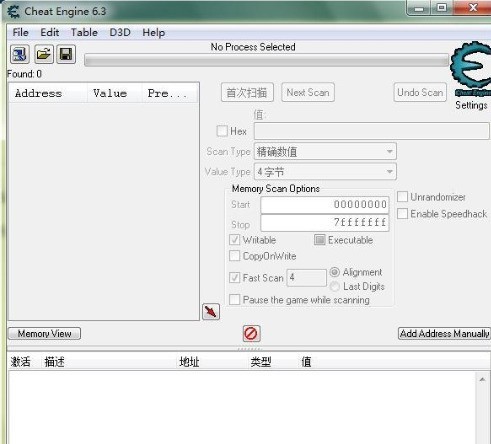Image resolution: width=491 pixels, height=444 pixels.
Task: Click the Cheat Engine title bar icon
Action: pos(13,12)
